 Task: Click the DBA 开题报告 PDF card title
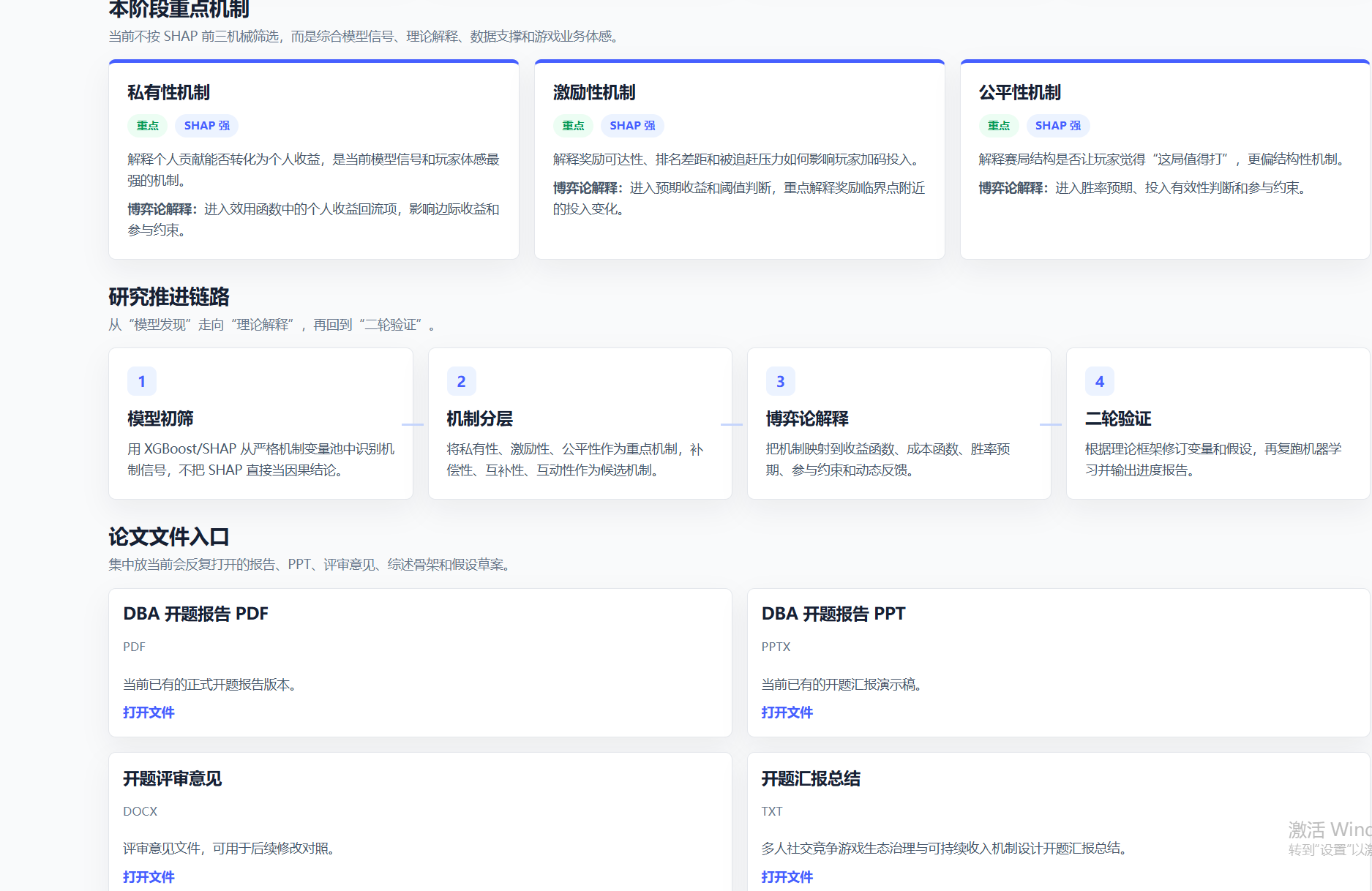point(195,614)
